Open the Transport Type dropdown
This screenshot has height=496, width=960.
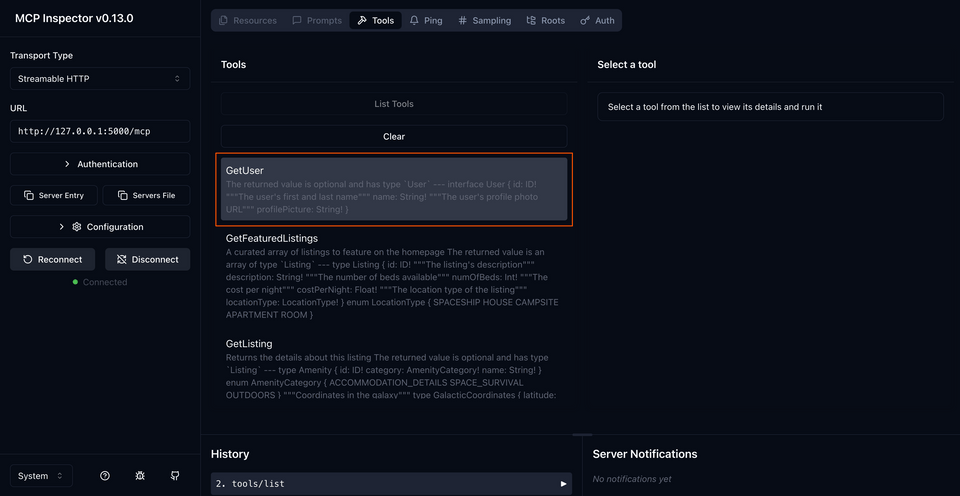pos(100,78)
